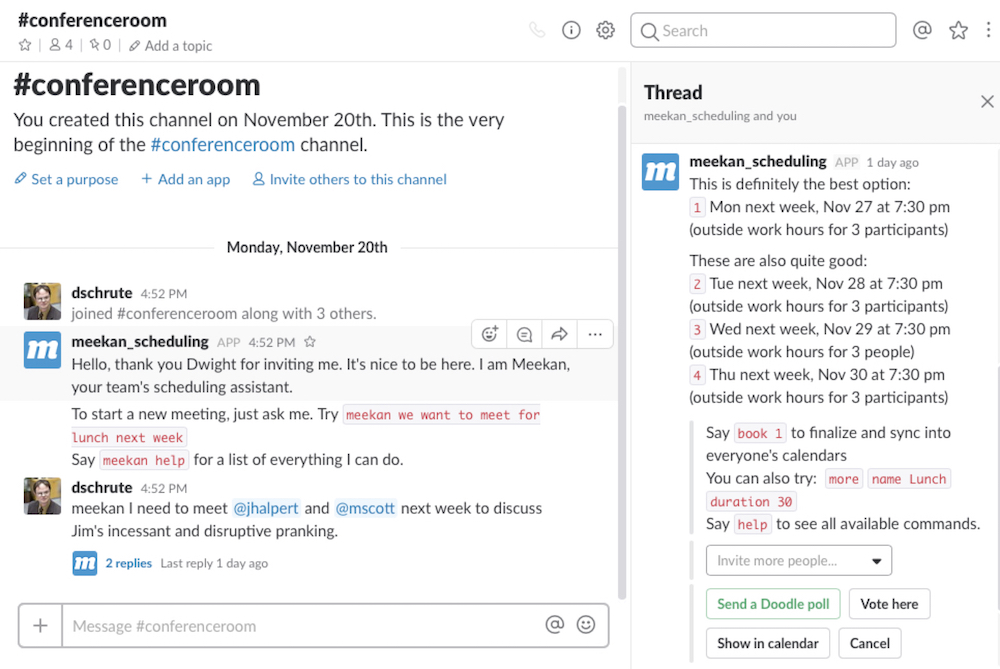Open channel settings gear icon
Image resolution: width=1000 pixels, height=669 pixels.
[x=605, y=30]
